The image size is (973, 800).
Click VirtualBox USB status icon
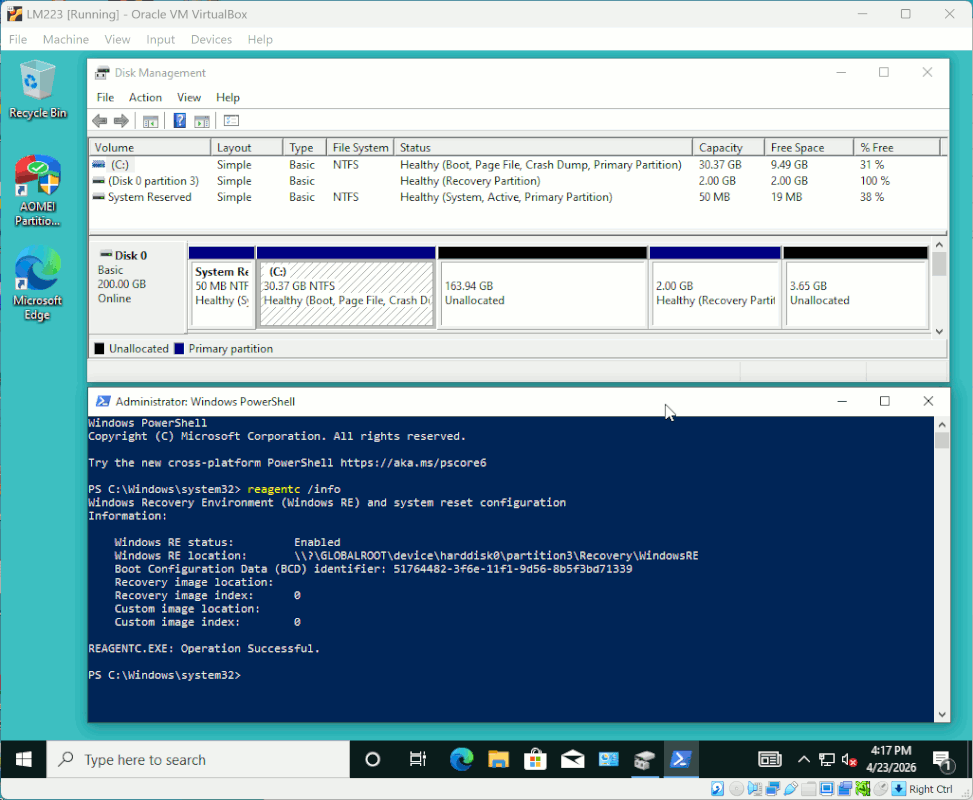791,789
